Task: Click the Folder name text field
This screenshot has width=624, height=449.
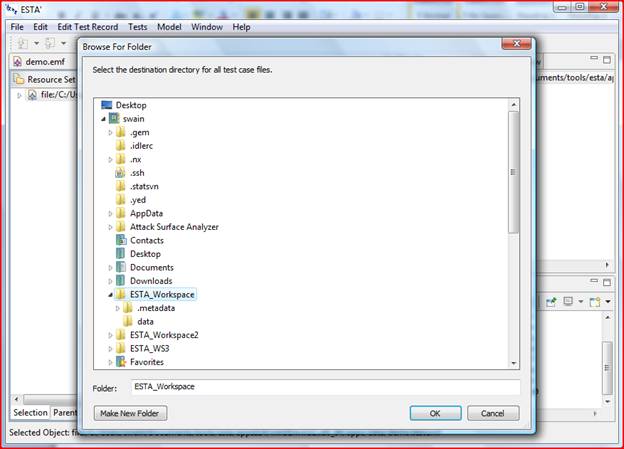Action: coord(324,387)
